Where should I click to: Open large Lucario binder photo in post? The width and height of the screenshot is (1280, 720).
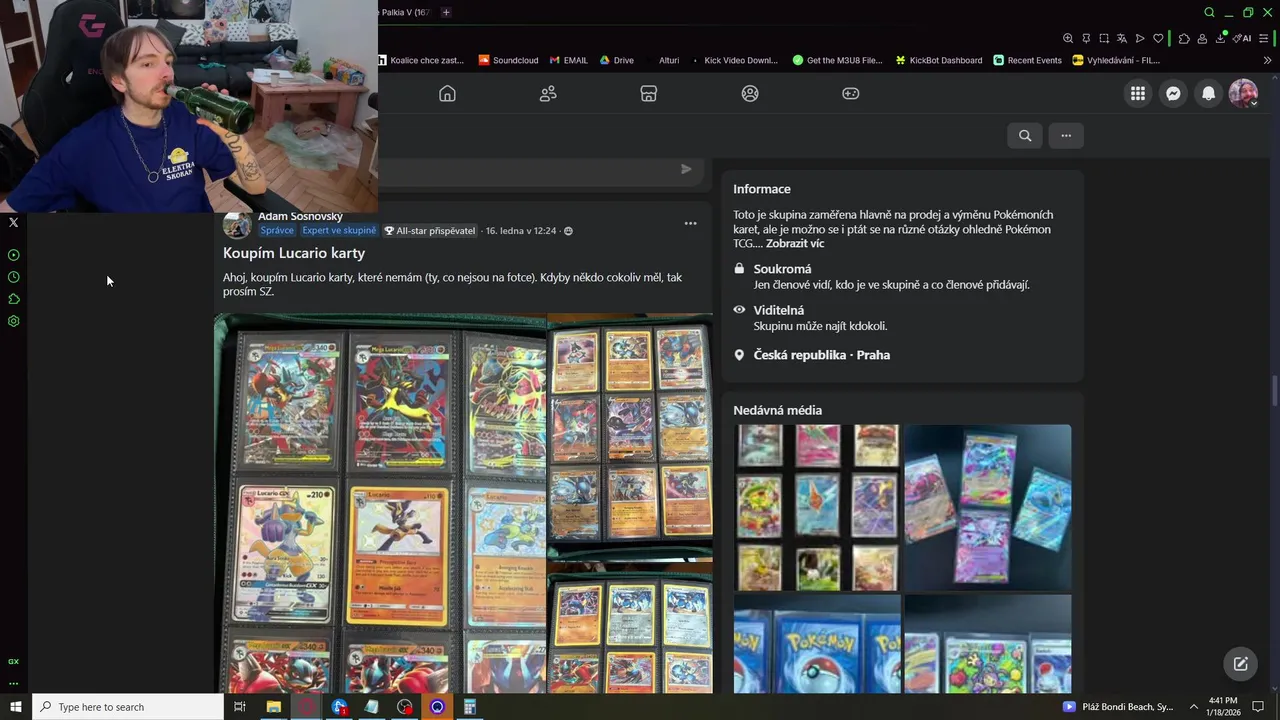click(380, 503)
